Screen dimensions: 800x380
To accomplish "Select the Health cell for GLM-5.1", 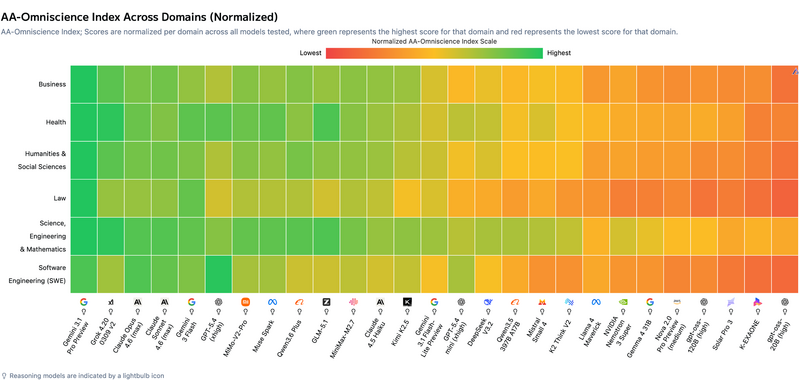I will tap(327, 122).
